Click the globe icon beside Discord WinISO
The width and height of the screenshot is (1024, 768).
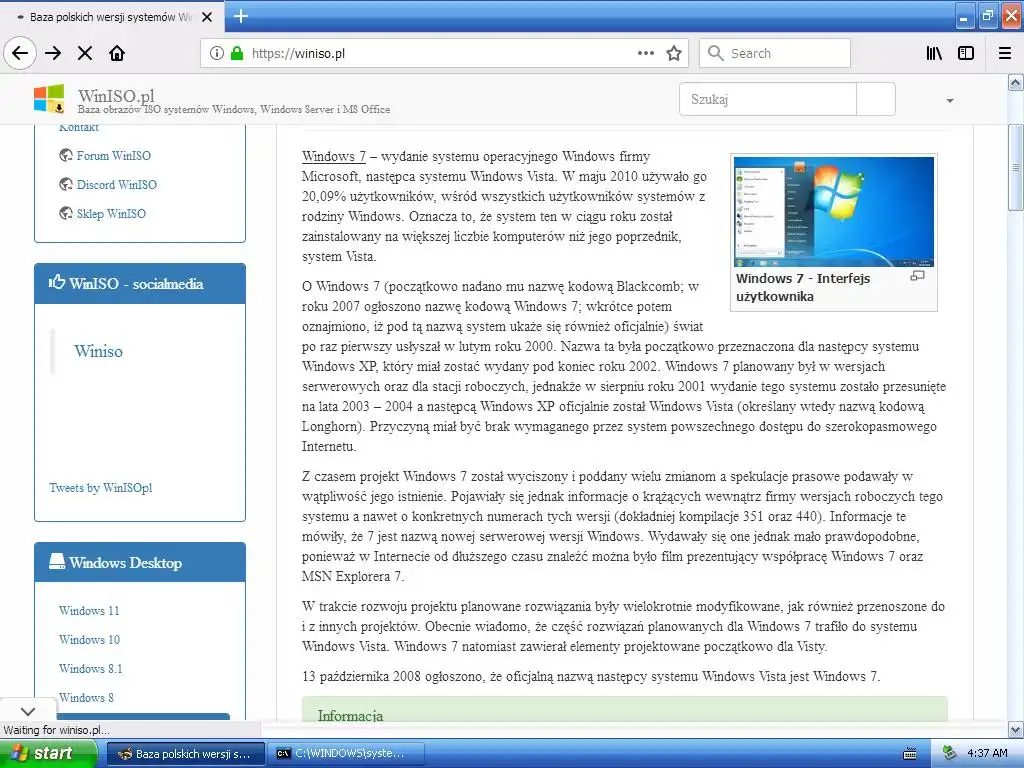click(65, 184)
